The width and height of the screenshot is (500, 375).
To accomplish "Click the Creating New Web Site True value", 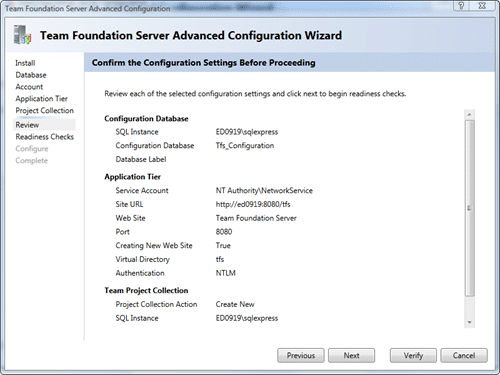I will pyautogui.click(x=223, y=246).
